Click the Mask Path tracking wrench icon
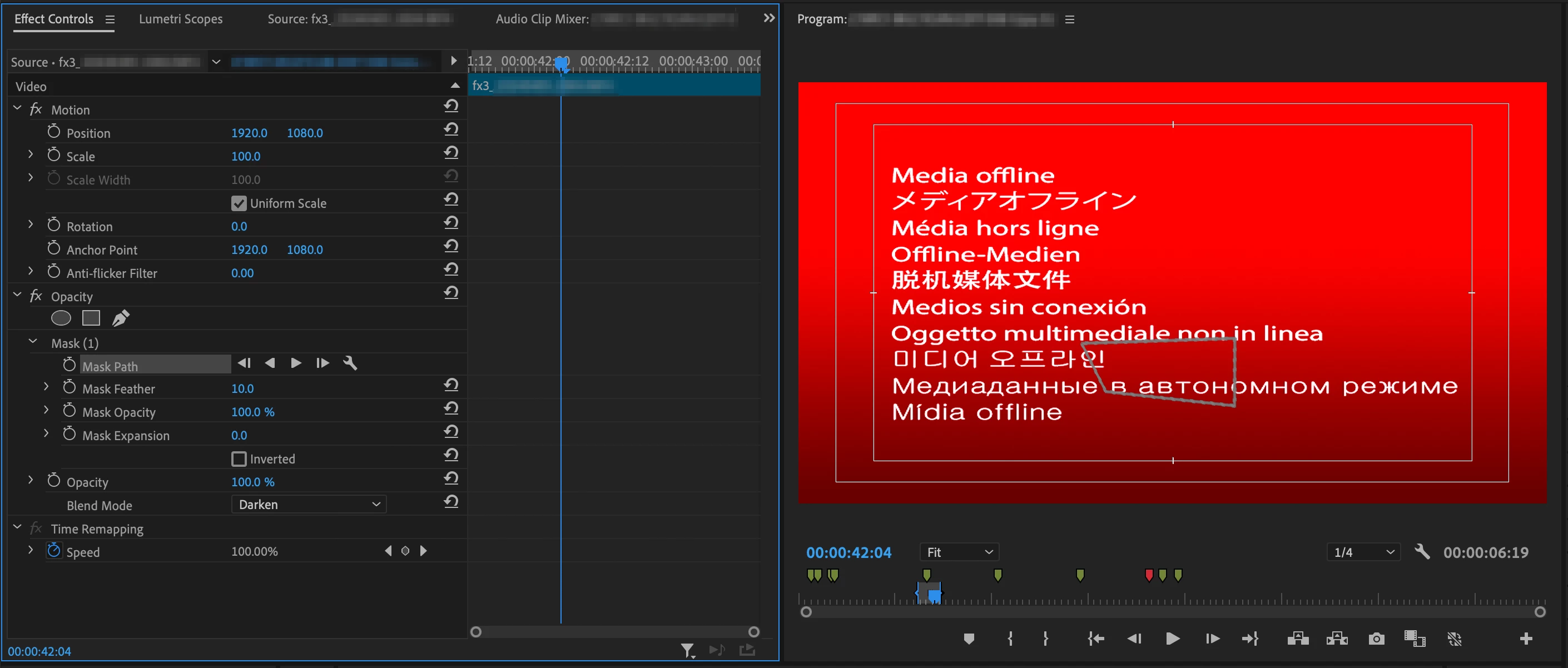The image size is (1568, 668). pos(350,363)
